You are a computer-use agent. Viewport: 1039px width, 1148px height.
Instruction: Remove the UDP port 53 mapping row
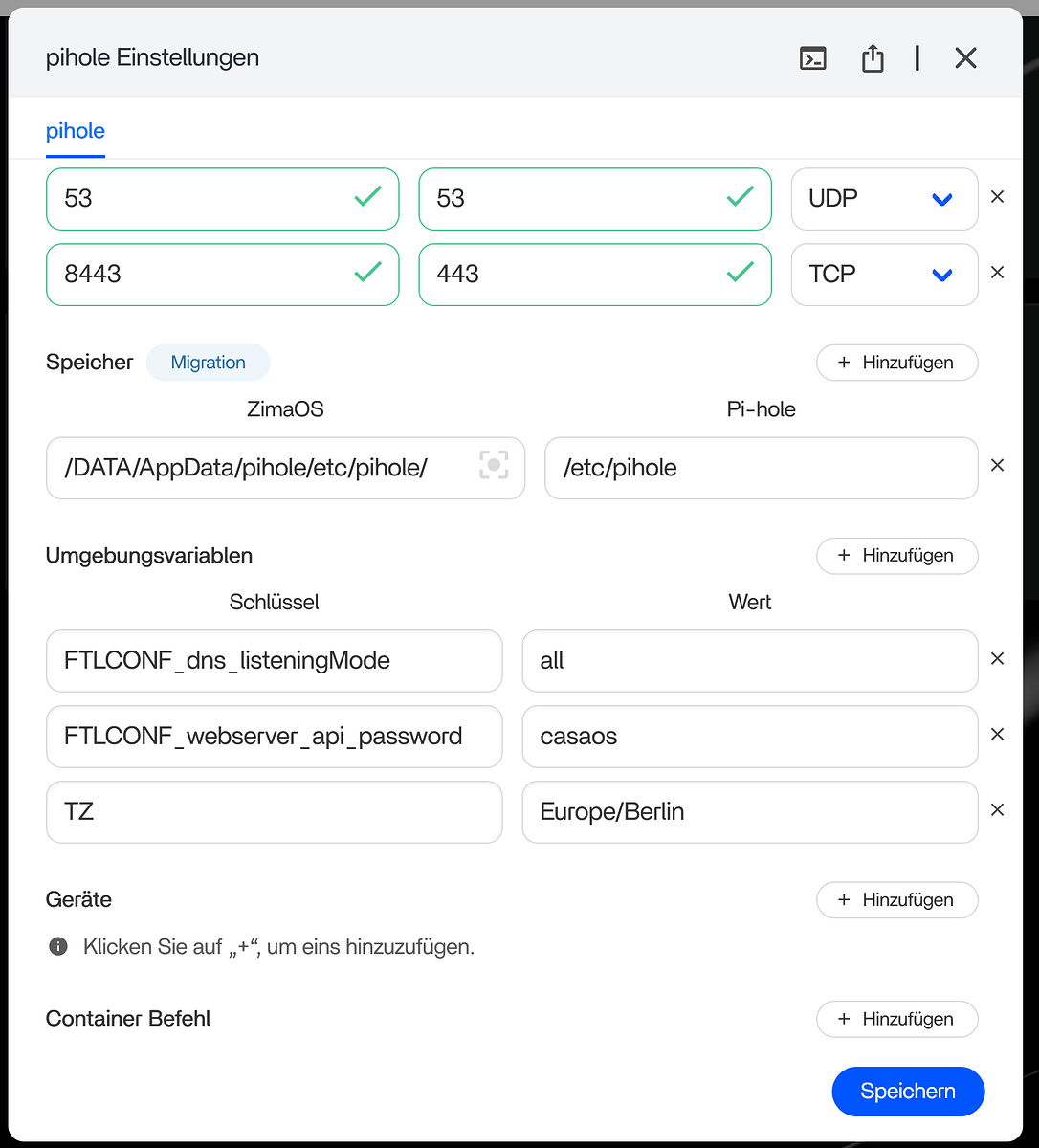coord(997,197)
